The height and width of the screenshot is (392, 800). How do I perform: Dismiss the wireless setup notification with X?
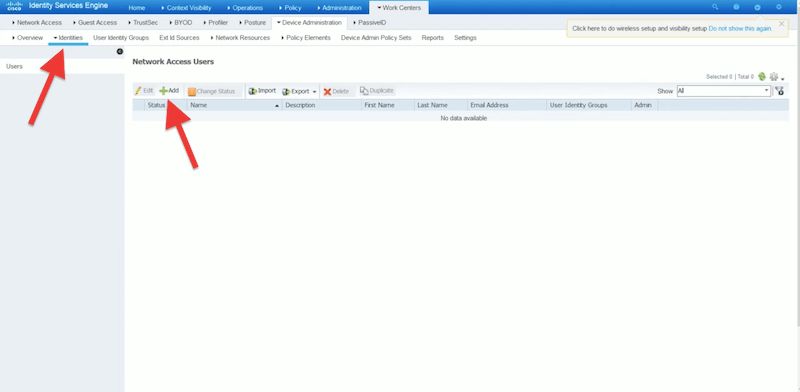782,23
